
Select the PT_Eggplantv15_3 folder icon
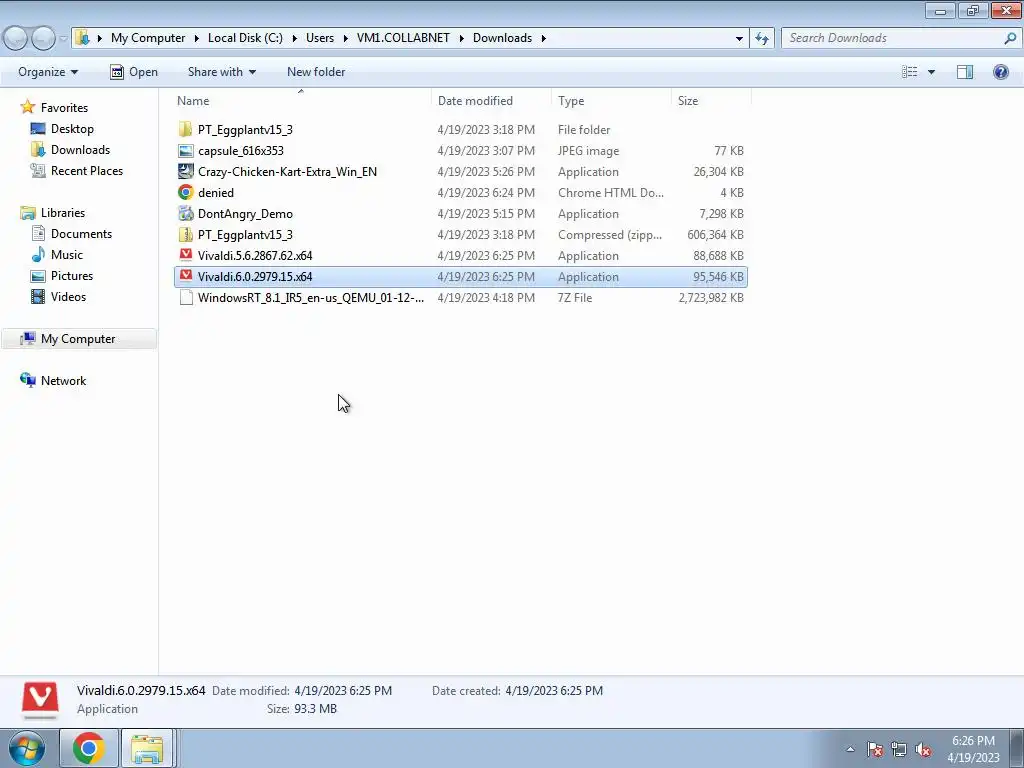point(185,129)
